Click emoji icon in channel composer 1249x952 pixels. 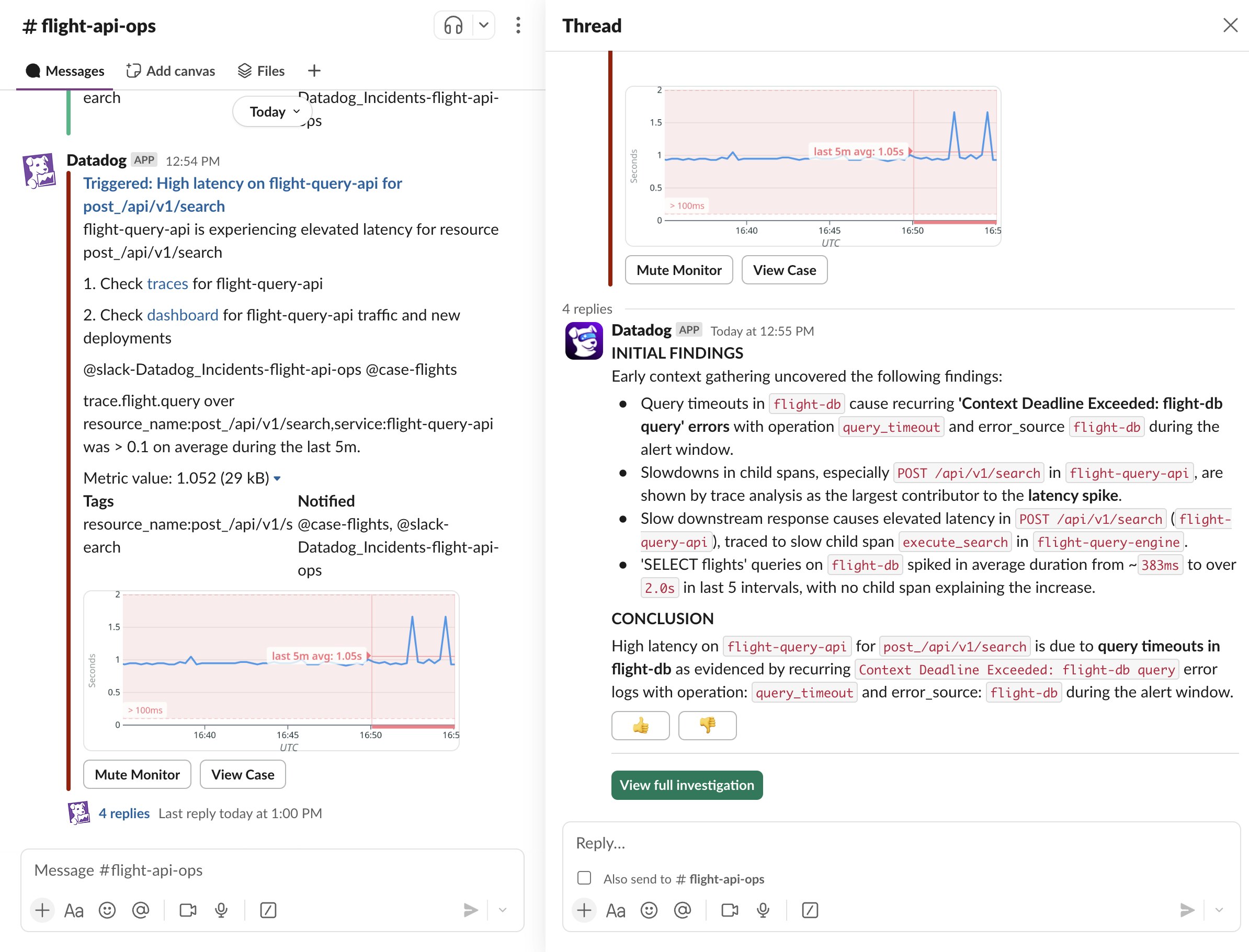(107, 910)
